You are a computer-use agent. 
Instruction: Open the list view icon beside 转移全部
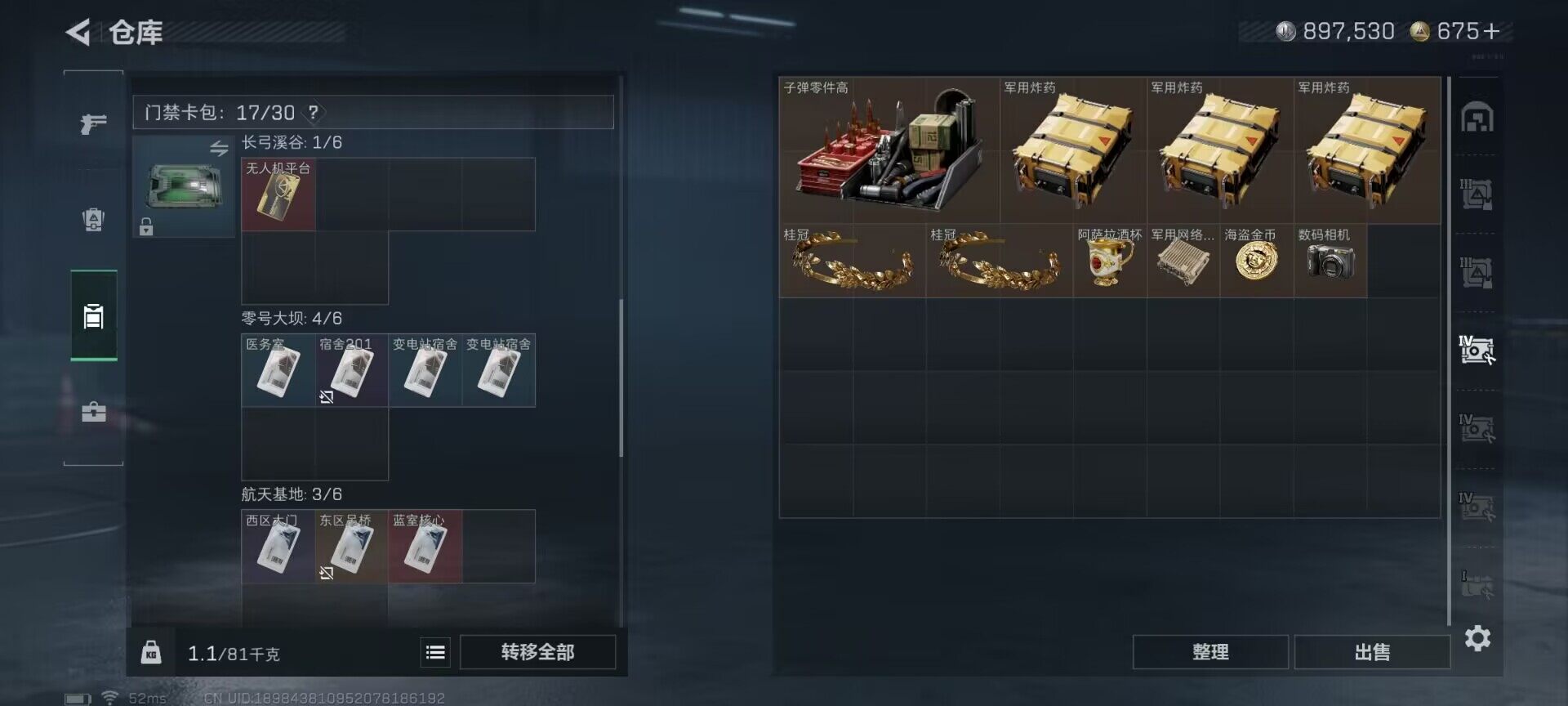point(435,652)
